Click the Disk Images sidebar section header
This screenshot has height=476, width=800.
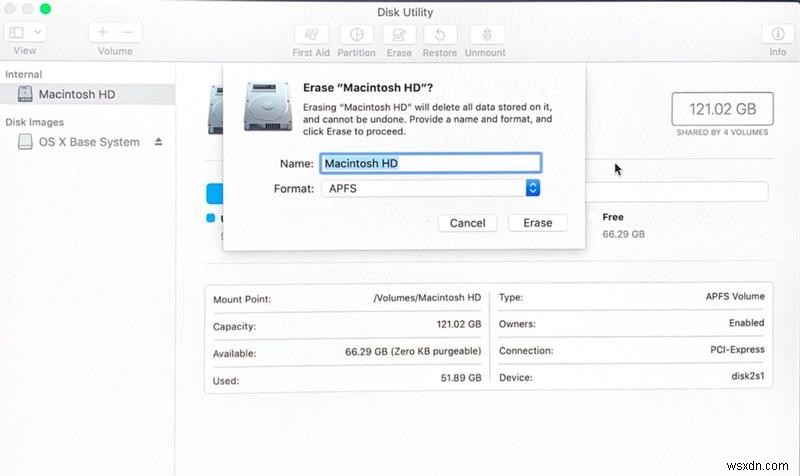point(34,122)
